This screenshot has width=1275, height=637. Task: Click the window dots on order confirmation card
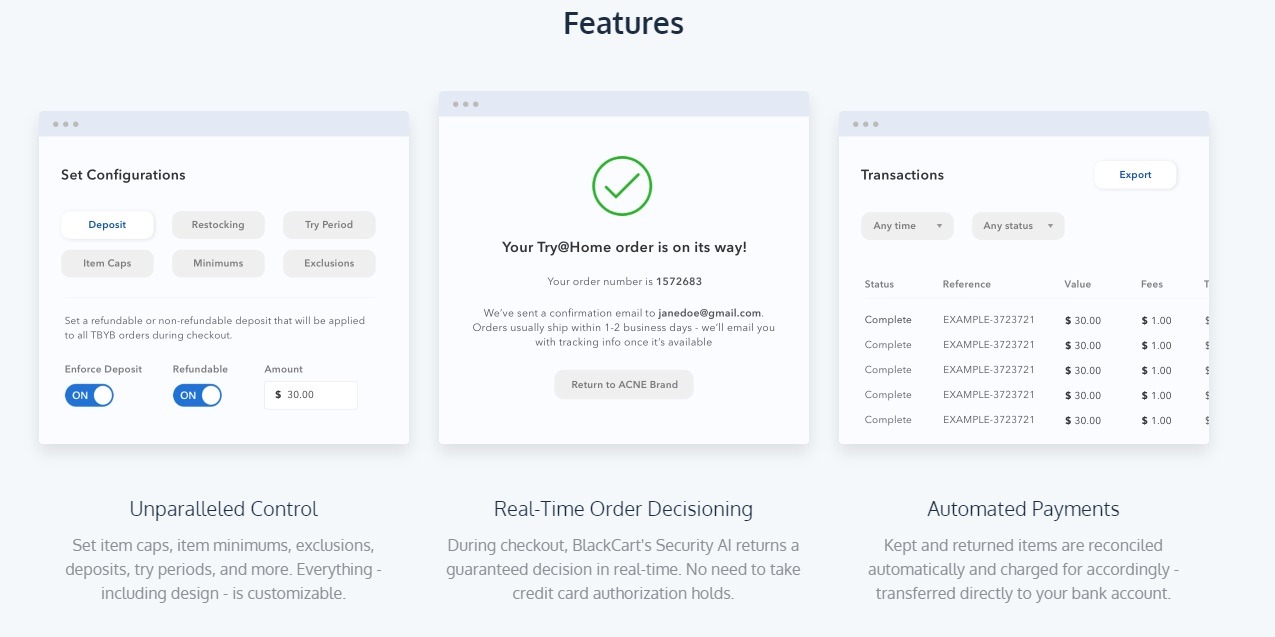coord(466,104)
